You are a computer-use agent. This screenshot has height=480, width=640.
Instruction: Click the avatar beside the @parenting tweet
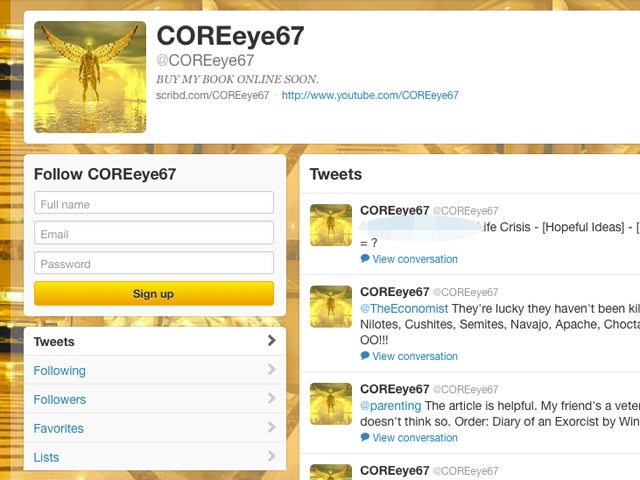pyautogui.click(x=331, y=404)
